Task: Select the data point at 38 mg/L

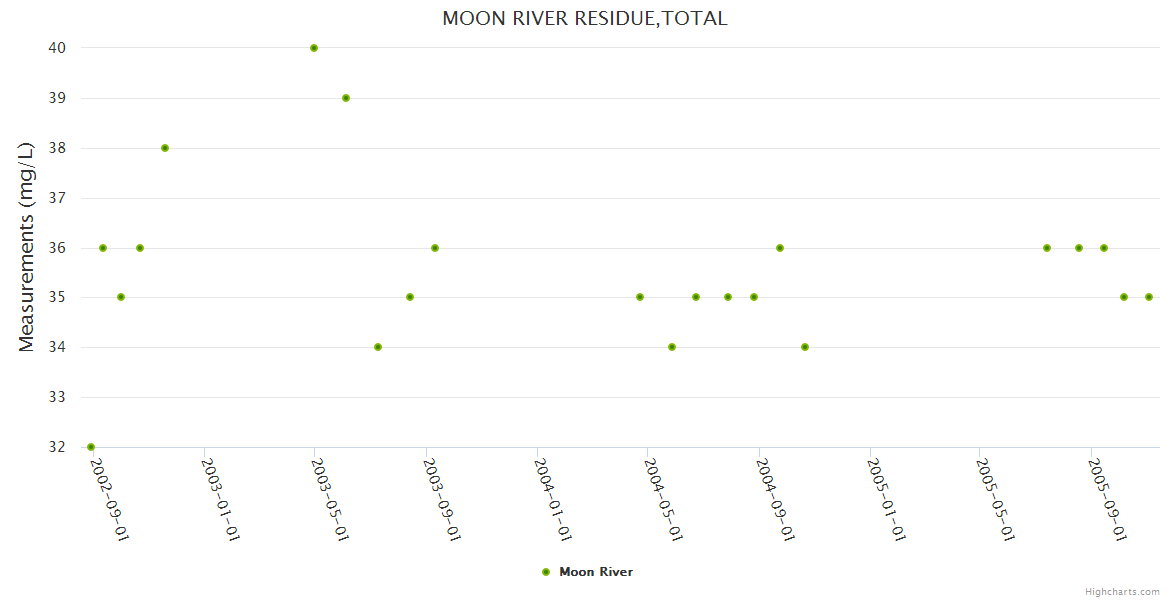Action: [165, 148]
